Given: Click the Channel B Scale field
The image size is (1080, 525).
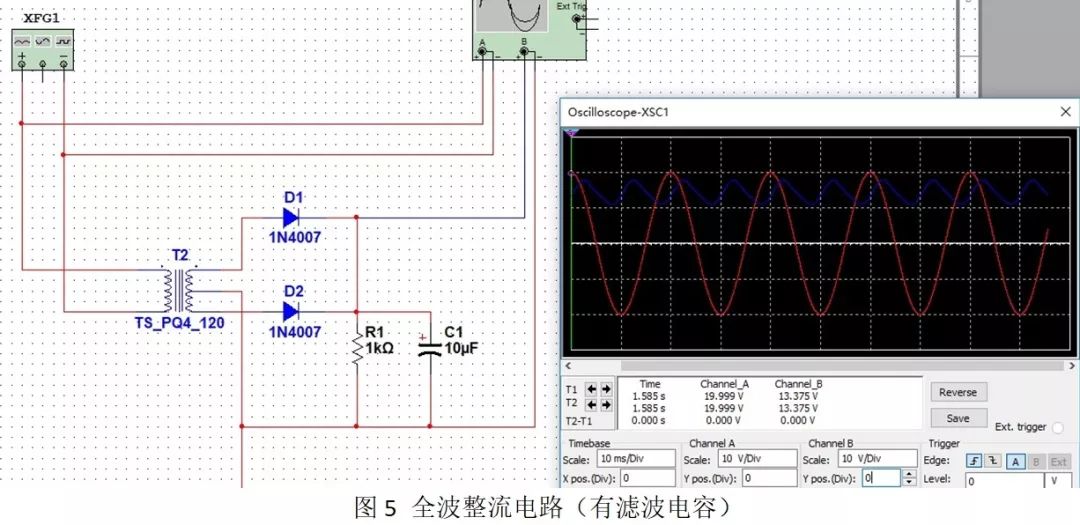Looking at the screenshot, I should (x=876, y=459).
